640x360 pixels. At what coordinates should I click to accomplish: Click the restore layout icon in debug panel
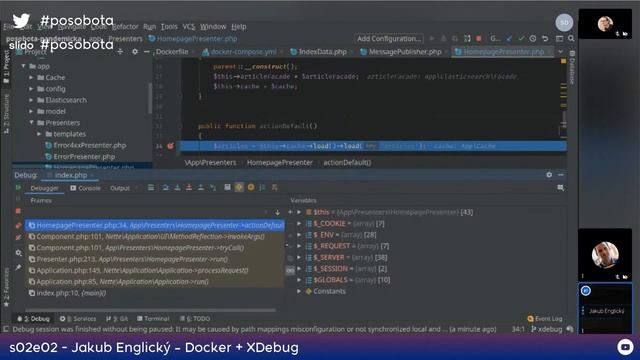(560, 188)
